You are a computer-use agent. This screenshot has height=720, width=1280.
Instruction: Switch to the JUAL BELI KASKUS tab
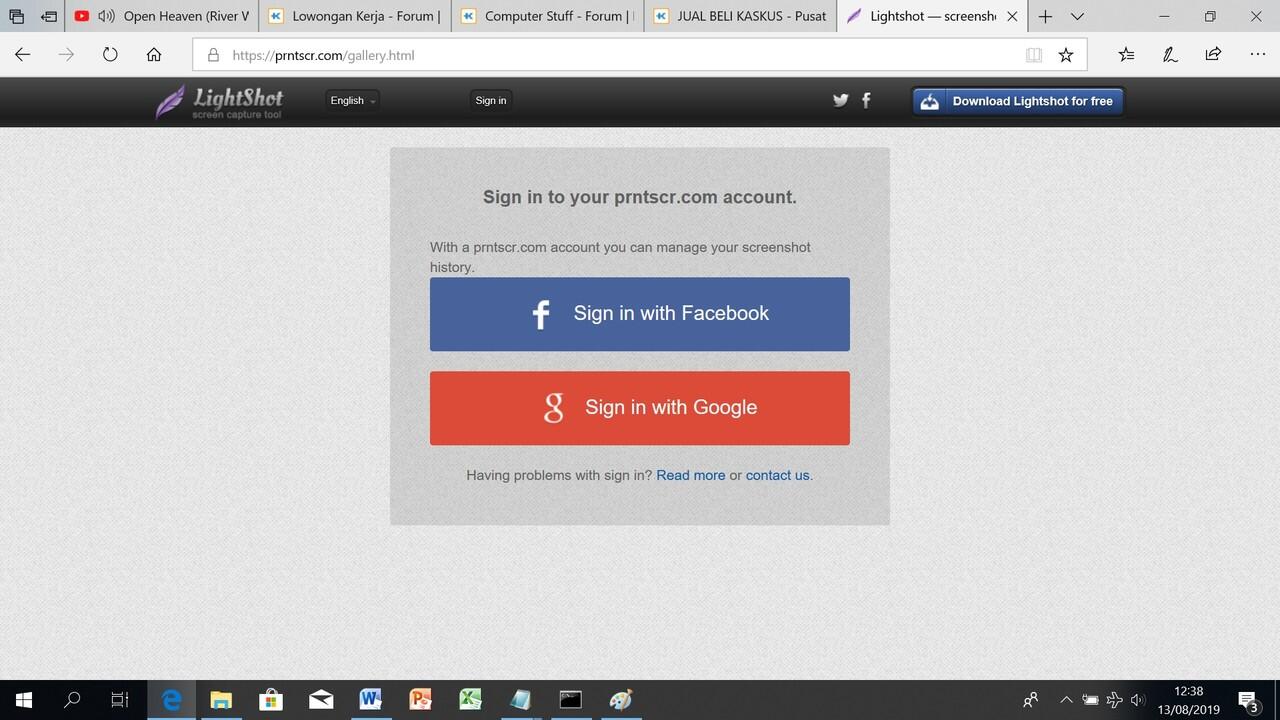click(x=741, y=16)
